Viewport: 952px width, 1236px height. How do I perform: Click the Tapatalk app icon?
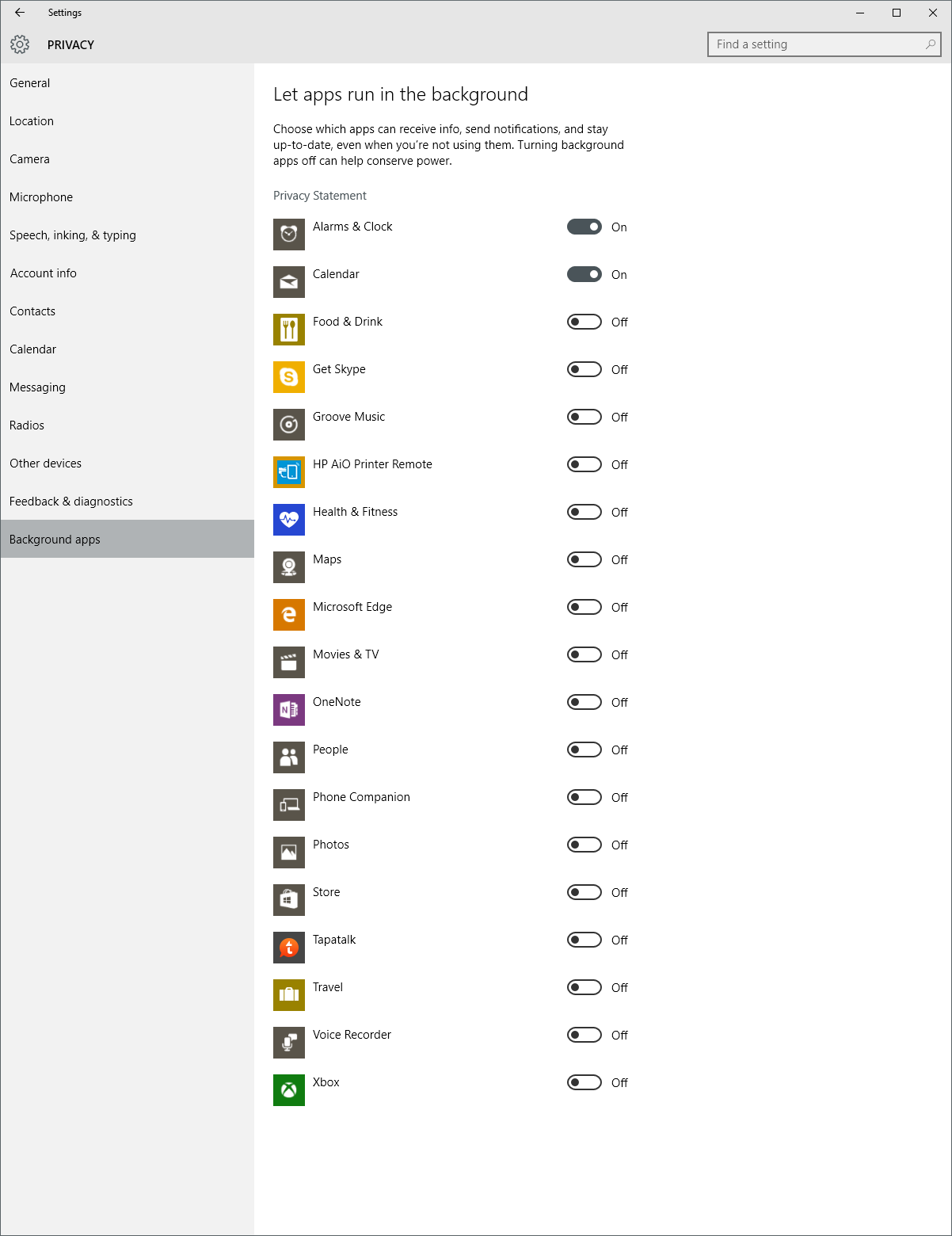click(289, 948)
